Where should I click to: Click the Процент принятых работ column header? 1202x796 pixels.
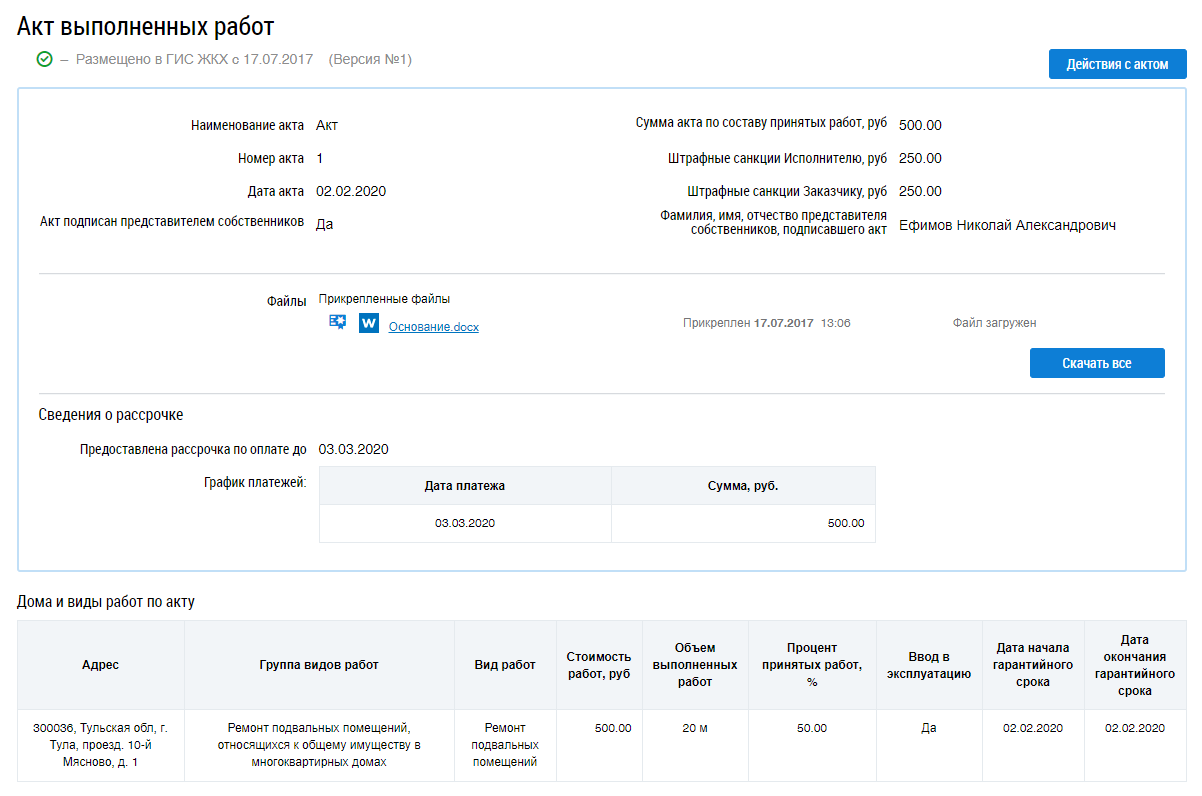point(811,665)
